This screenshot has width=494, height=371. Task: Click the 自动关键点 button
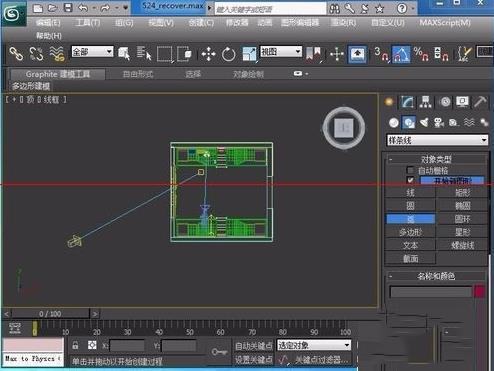coord(253,346)
